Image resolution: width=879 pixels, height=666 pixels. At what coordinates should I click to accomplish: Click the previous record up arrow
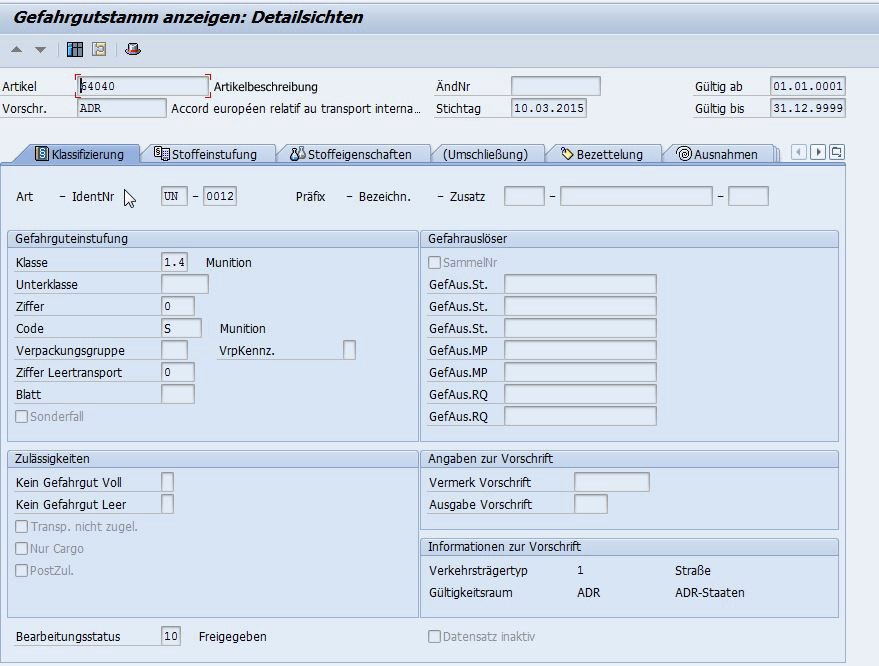[x=17, y=49]
